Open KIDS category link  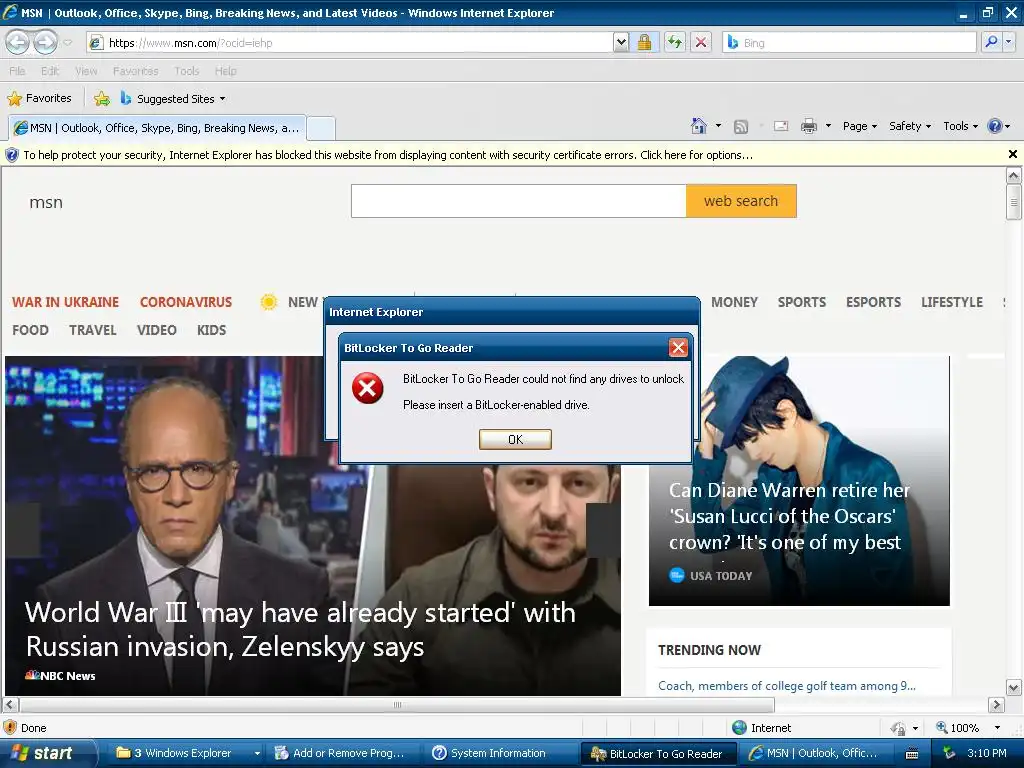point(212,330)
